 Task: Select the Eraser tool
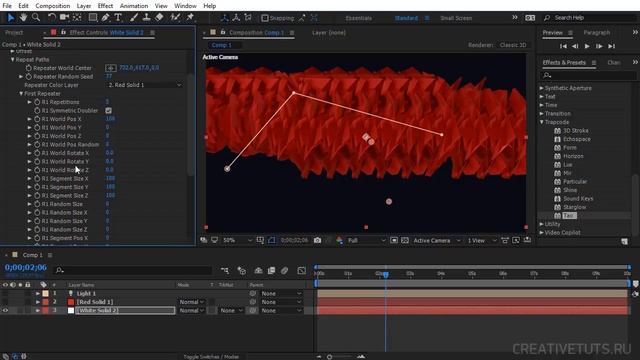pos(159,17)
